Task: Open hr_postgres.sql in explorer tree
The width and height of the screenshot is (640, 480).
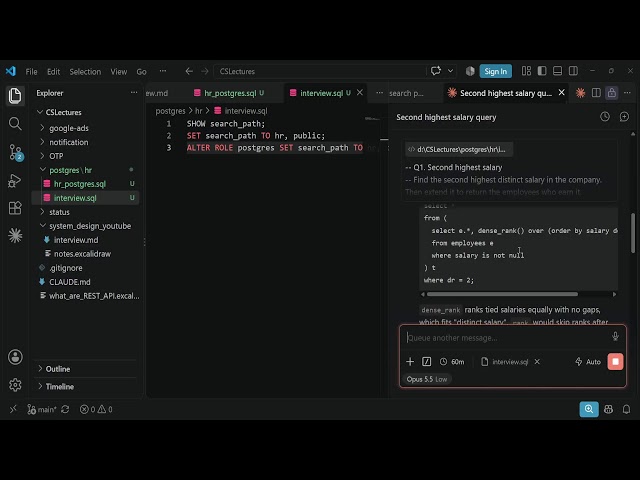Action: [x=80, y=184]
